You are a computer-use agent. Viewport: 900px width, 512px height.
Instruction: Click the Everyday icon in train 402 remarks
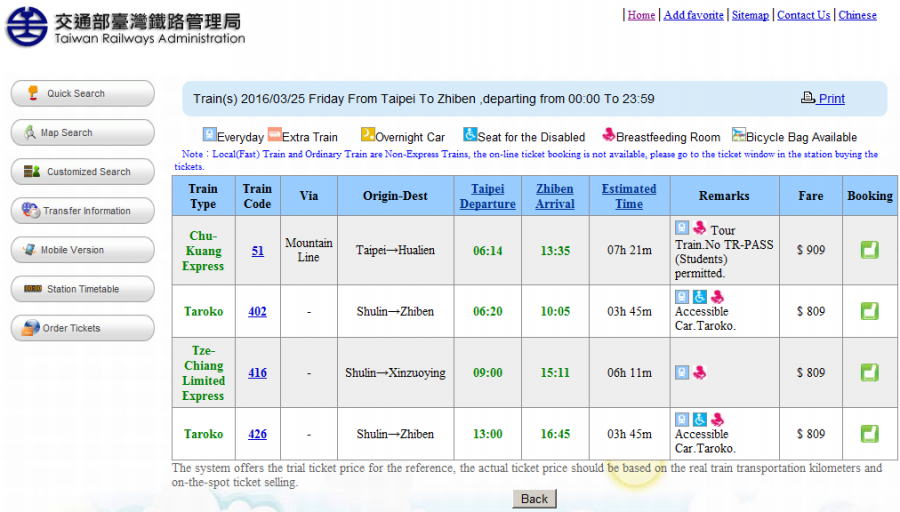point(682,297)
